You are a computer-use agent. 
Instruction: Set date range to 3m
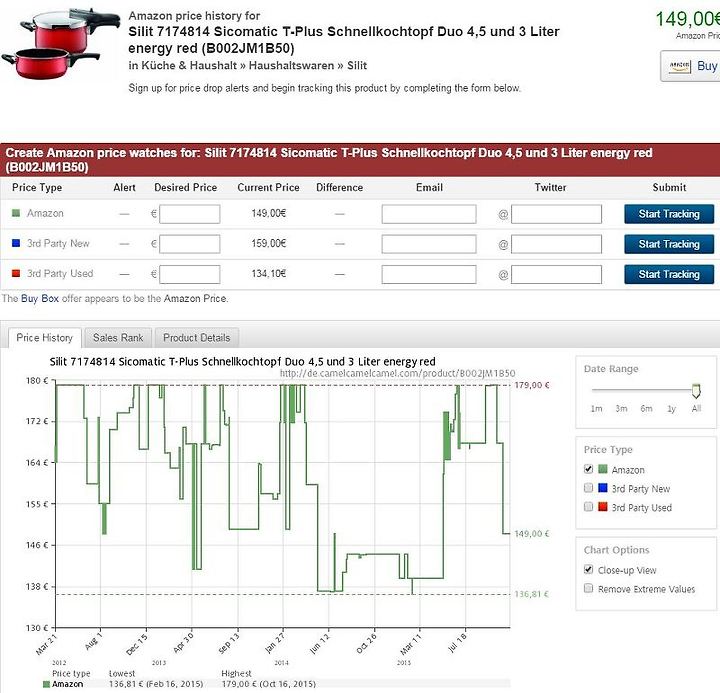(x=621, y=408)
